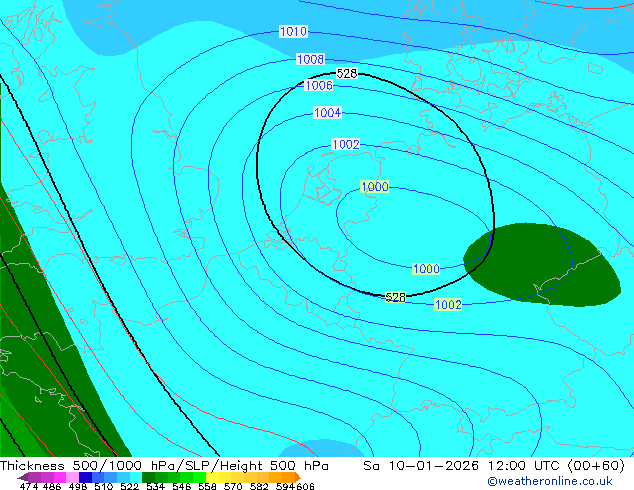This screenshot has width=634, height=490.
Task: Click the legend scale value 594
Action: coord(285,486)
